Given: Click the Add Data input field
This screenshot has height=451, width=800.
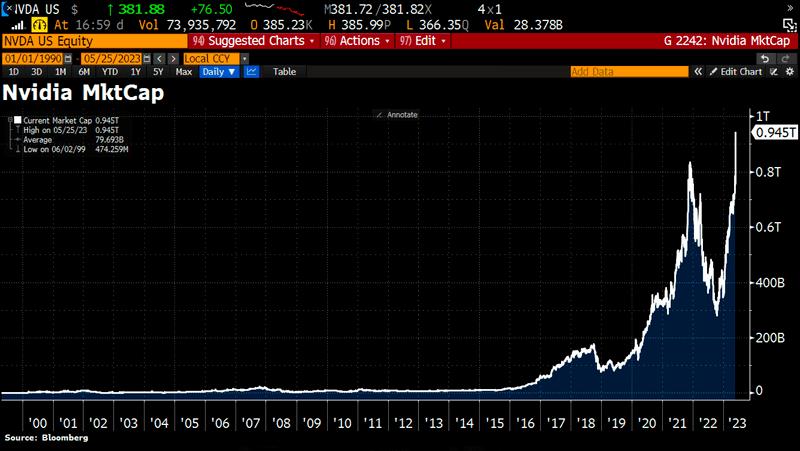Looking at the screenshot, I should tap(629, 72).
